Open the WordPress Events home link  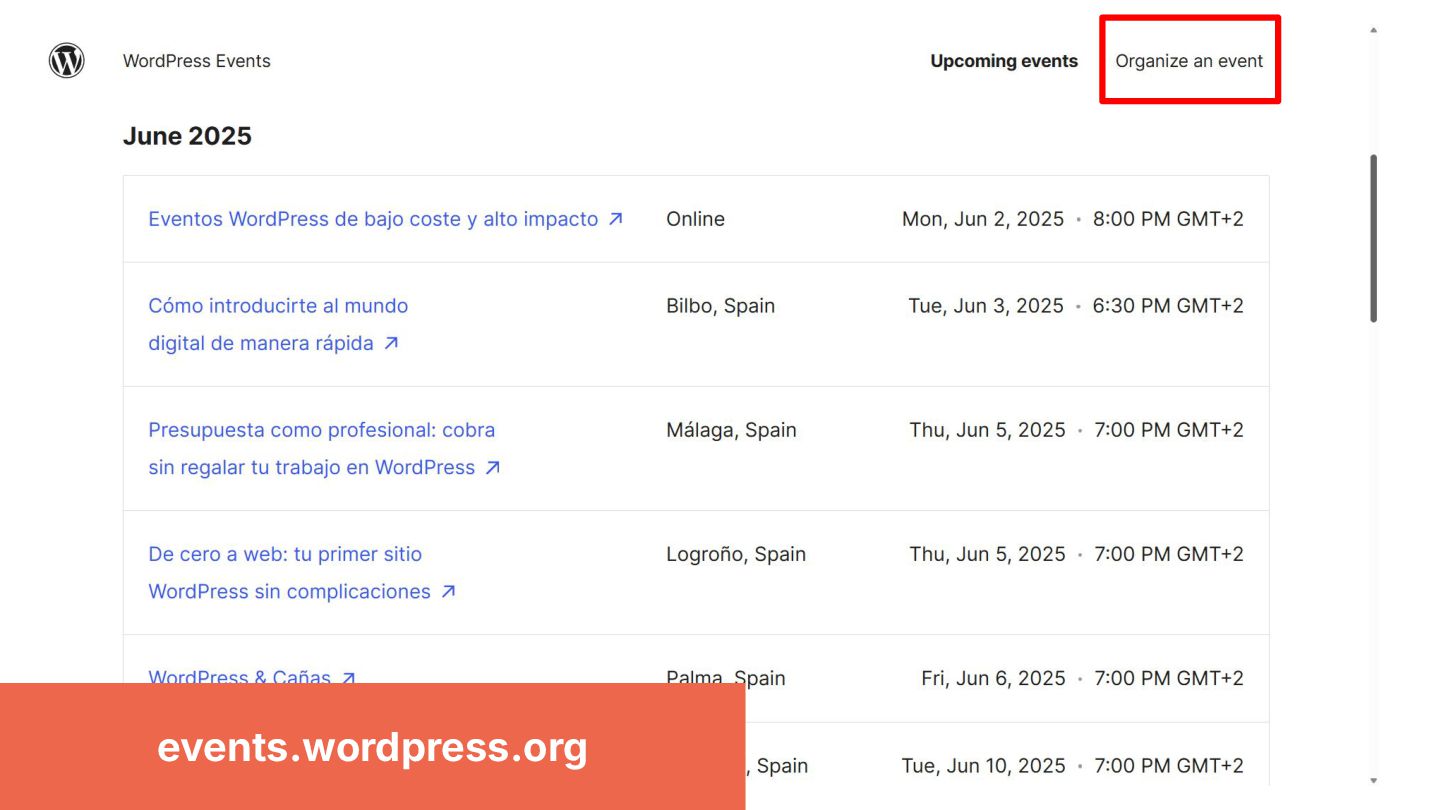point(197,61)
